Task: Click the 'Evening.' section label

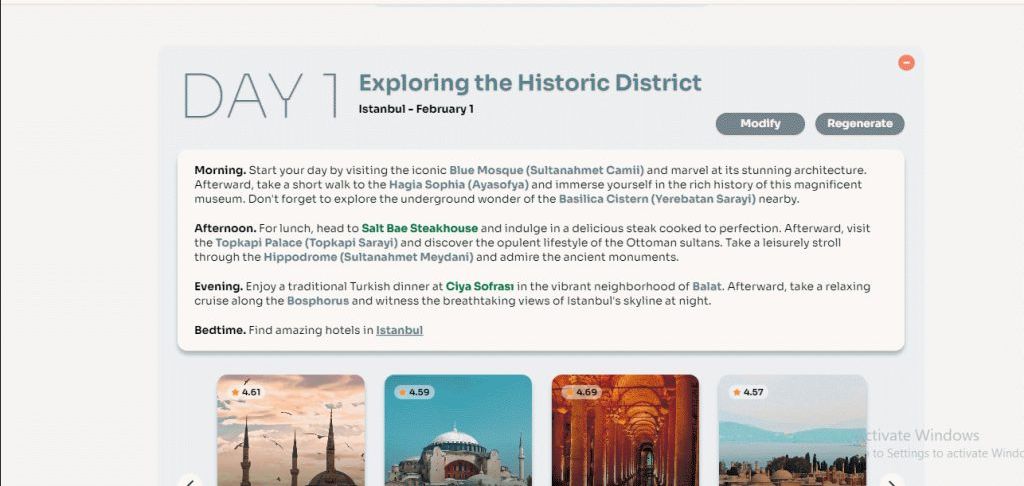Action: (219, 287)
